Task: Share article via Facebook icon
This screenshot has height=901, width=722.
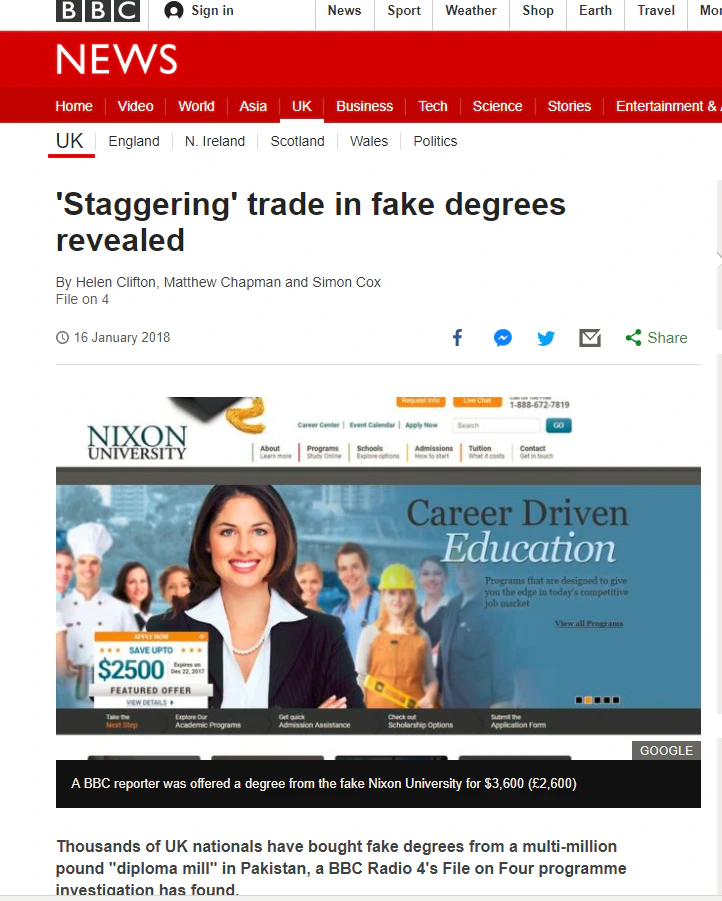Action: click(x=458, y=338)
